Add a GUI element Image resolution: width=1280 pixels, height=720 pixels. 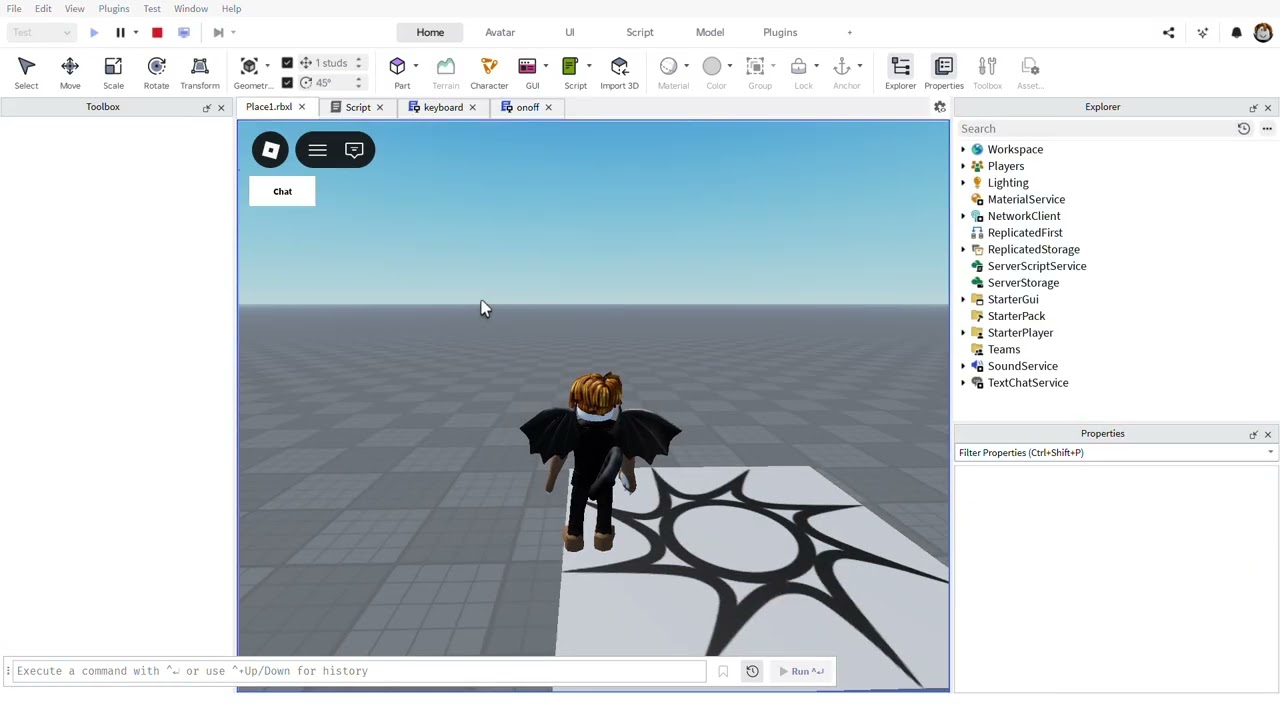pos(528,72)
